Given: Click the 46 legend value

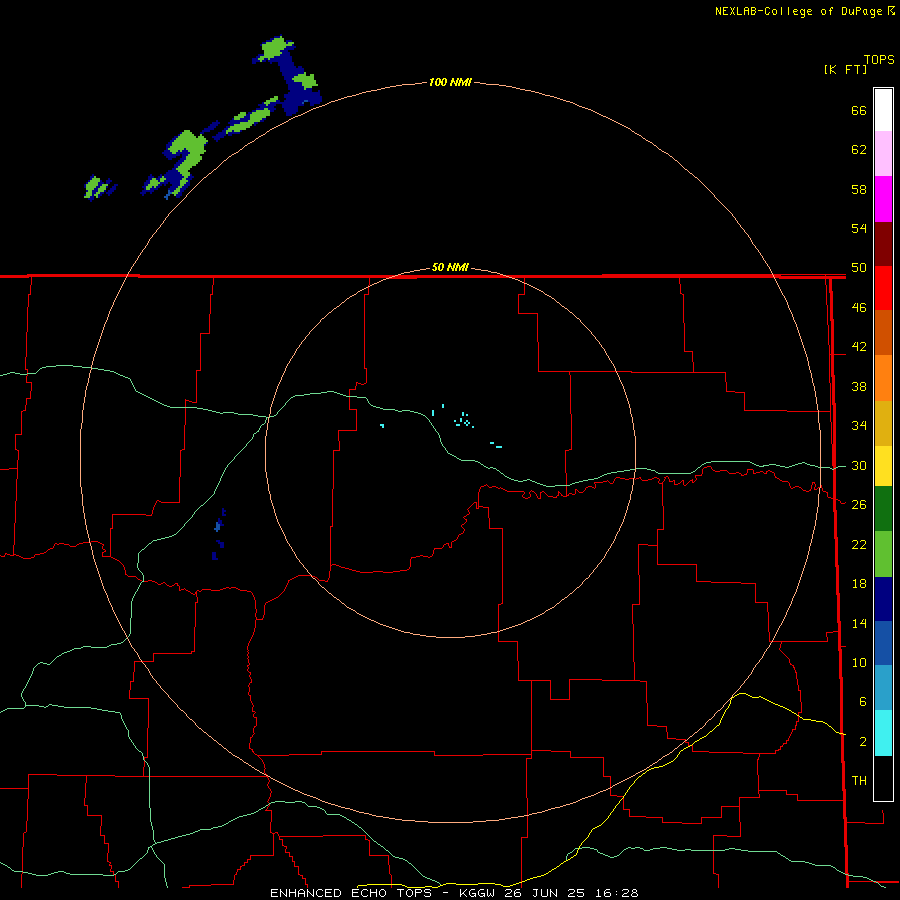Looking at the screenshot, I should (x=859, y=308).
